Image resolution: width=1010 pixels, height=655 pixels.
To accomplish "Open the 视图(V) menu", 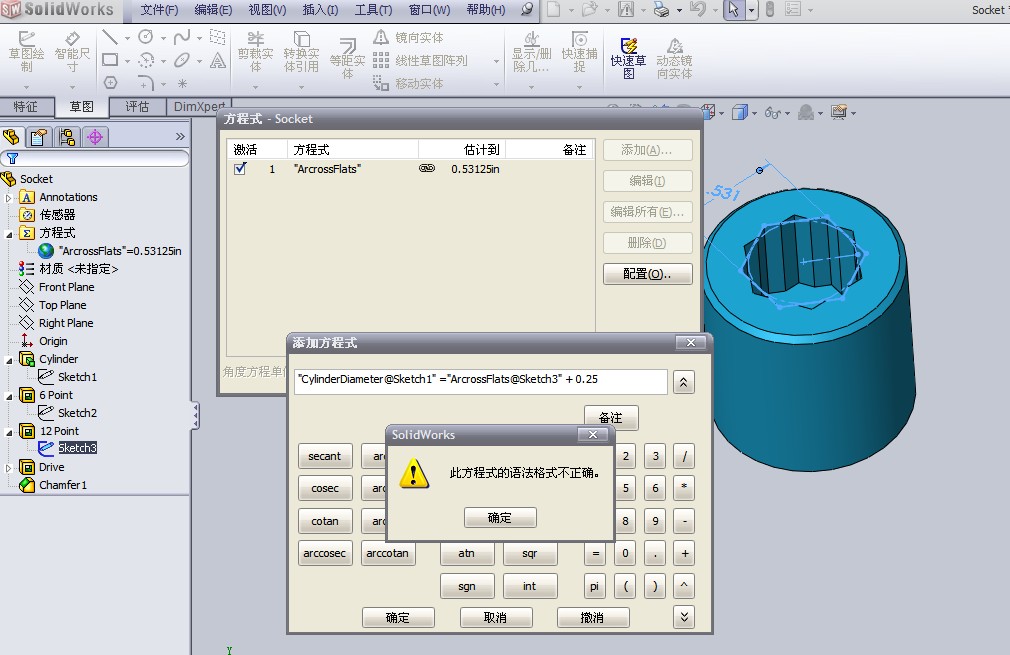I will (267, 10).
